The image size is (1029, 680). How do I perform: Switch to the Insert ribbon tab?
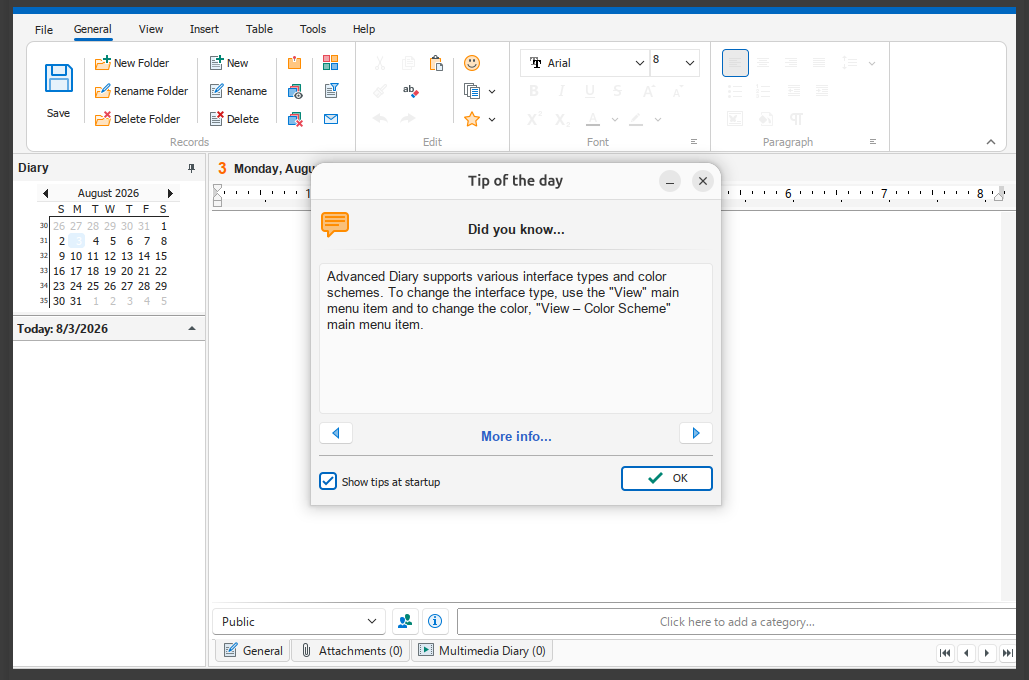point(204,29)
